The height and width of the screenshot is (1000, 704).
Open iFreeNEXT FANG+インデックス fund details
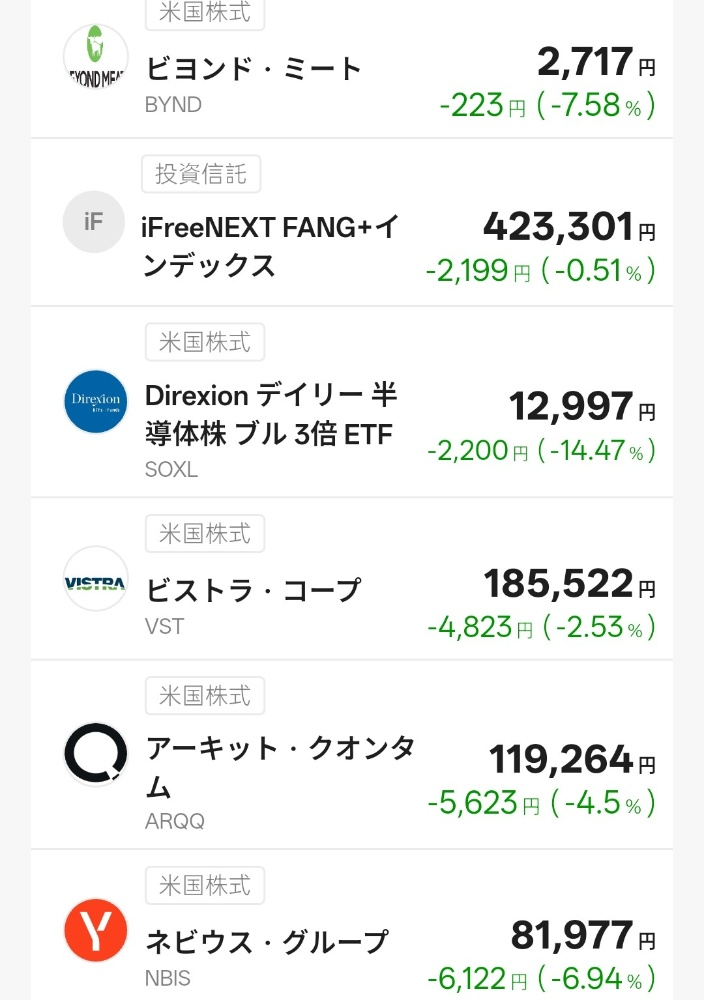269,246
